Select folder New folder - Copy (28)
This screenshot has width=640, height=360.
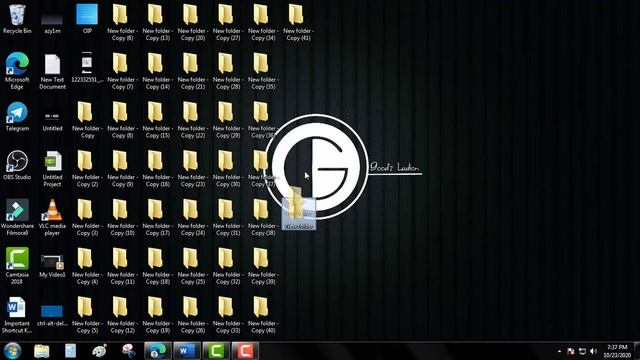tap(228, 71)
